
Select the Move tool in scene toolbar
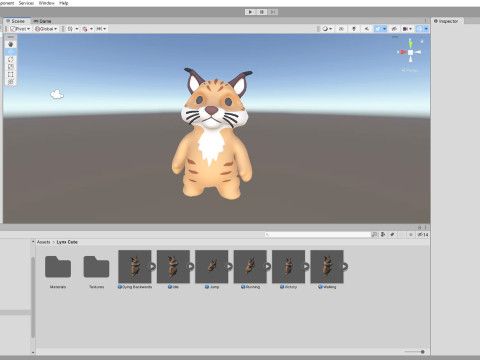11,52
